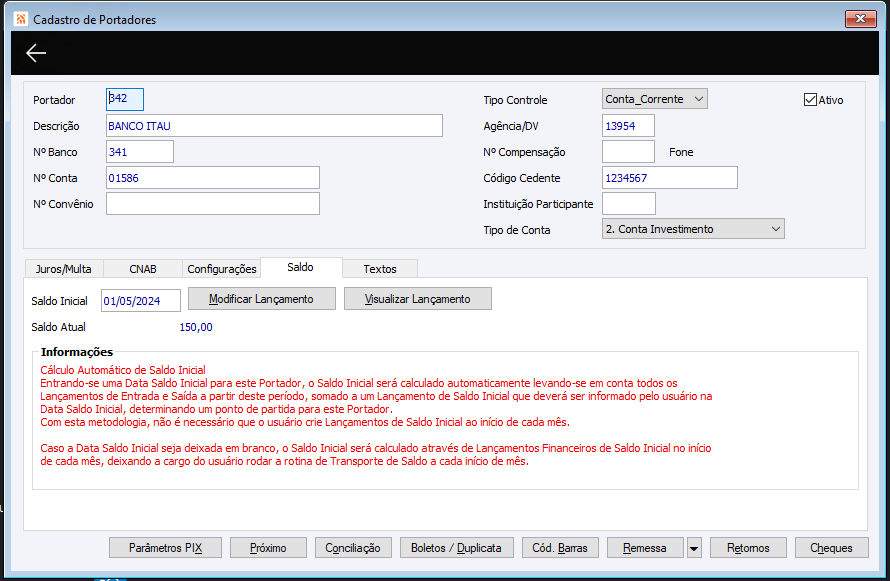
Task: Click the Remessa button
Action: pos(645,548)
